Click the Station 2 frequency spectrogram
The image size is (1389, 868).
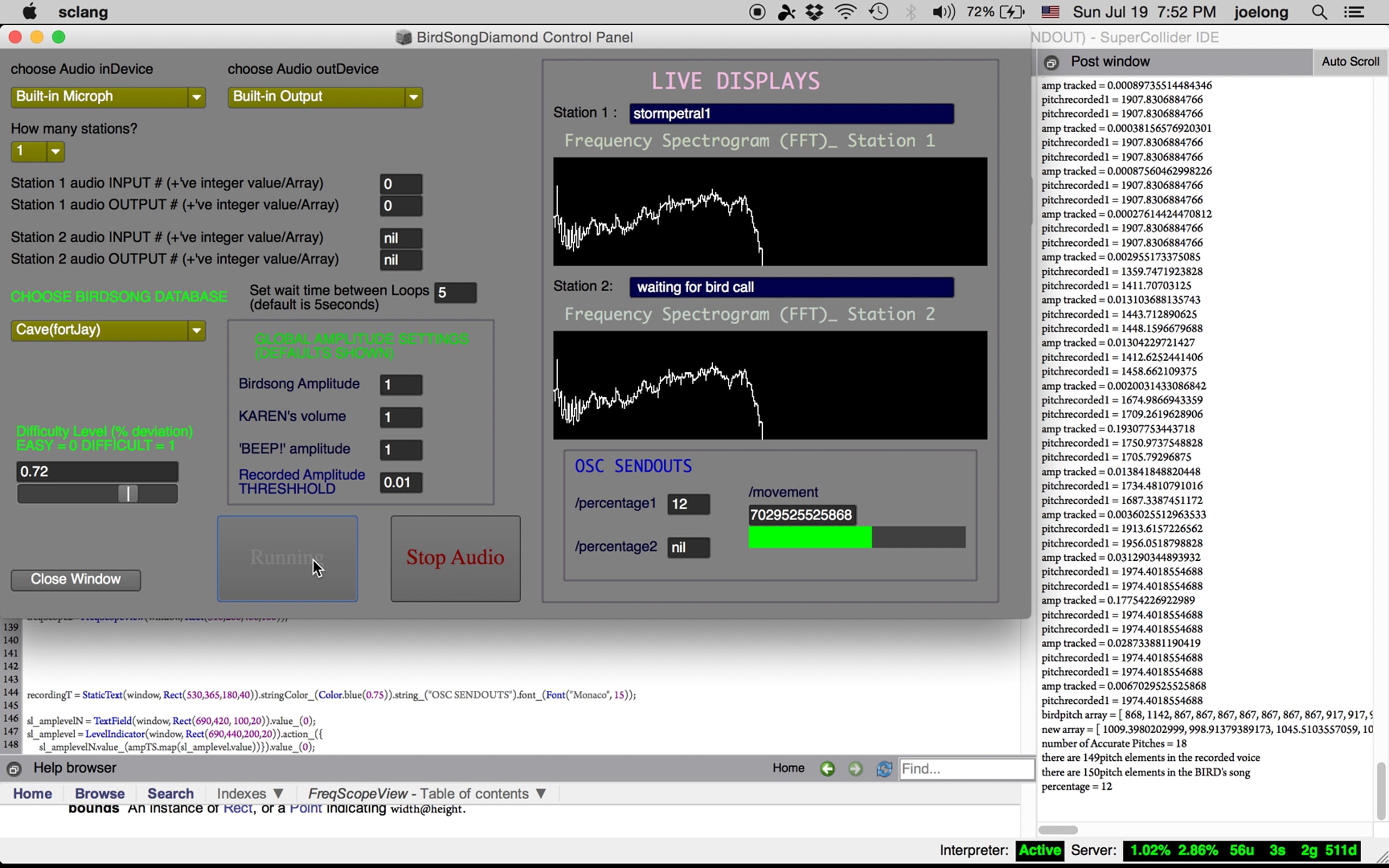tap(770, 385)
